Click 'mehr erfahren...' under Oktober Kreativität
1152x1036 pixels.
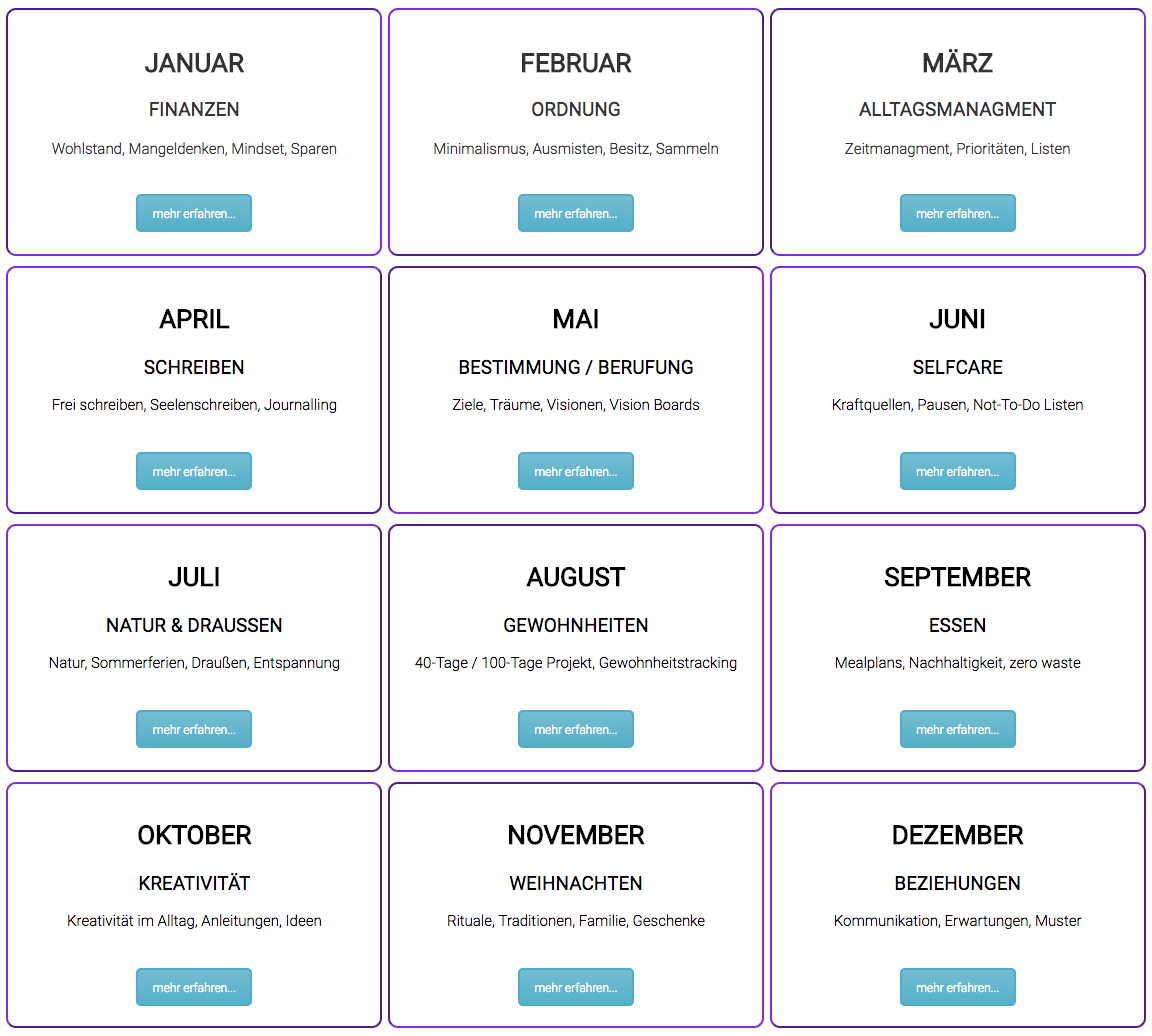[194, 987]
